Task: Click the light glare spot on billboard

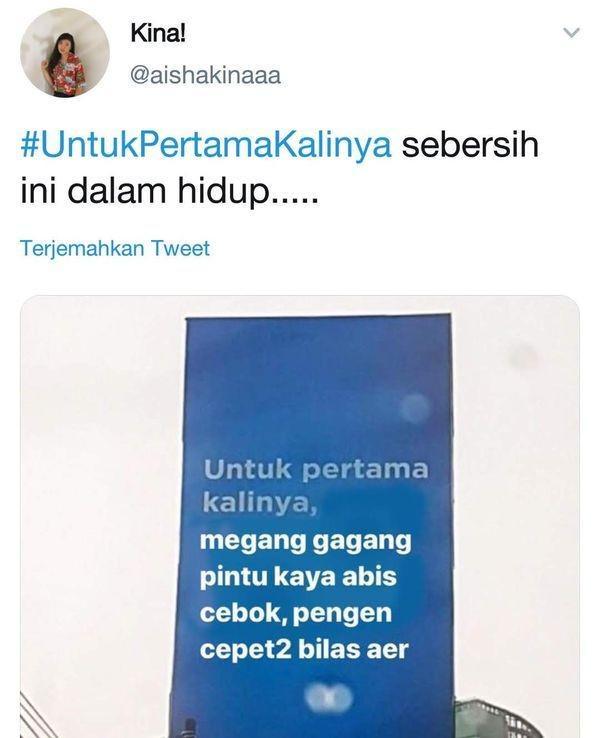Action: click(415, 407)
